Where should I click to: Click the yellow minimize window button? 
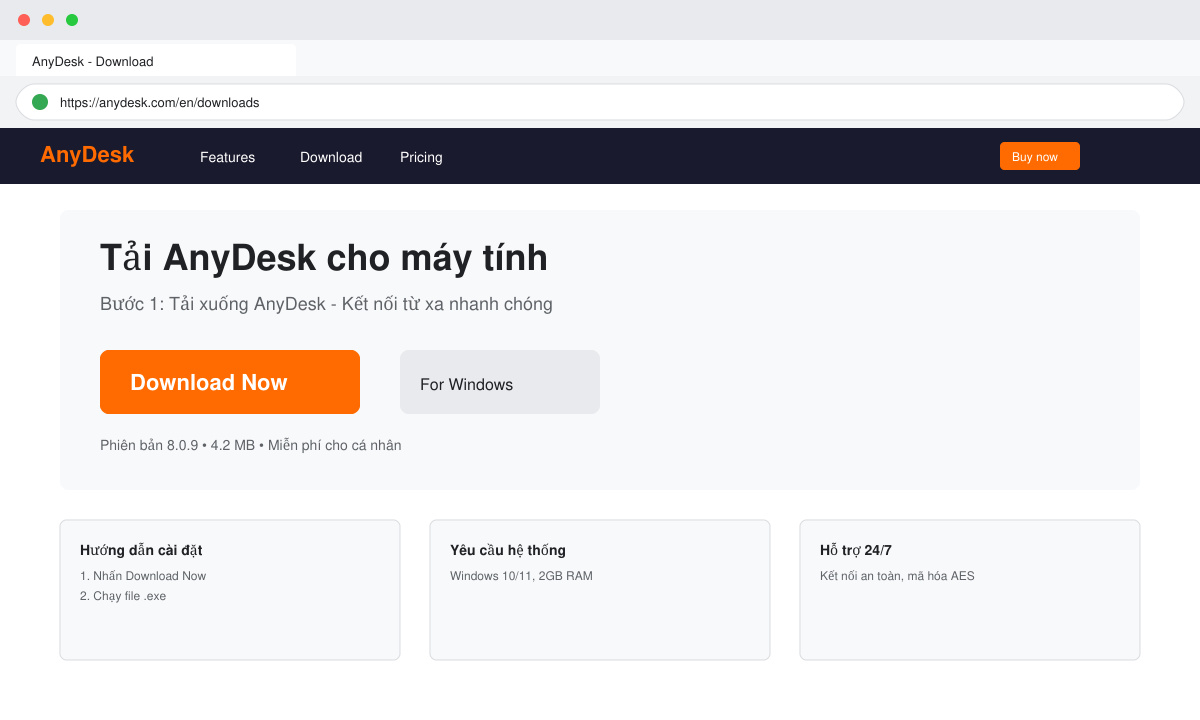point(48,20)
